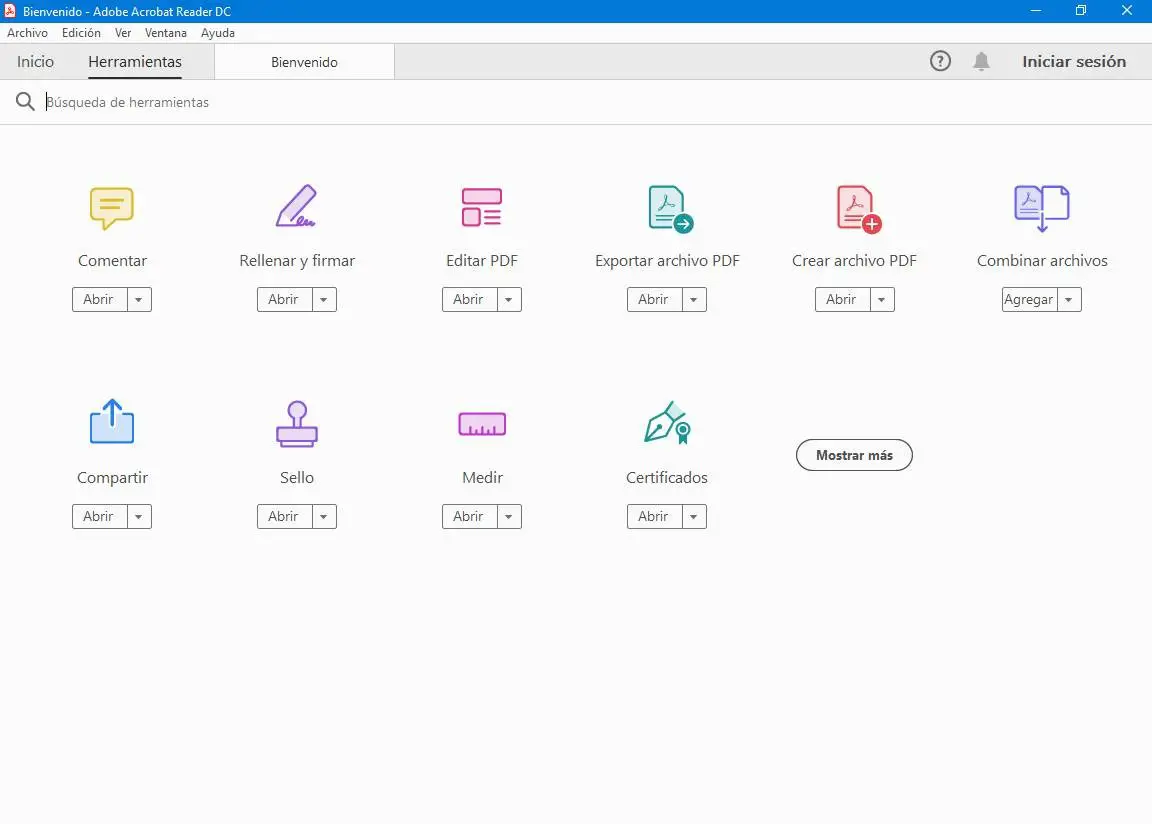This screenshot has height=824, width=1152.
Task: Open the Edición menu
Action: pos(81,33)
